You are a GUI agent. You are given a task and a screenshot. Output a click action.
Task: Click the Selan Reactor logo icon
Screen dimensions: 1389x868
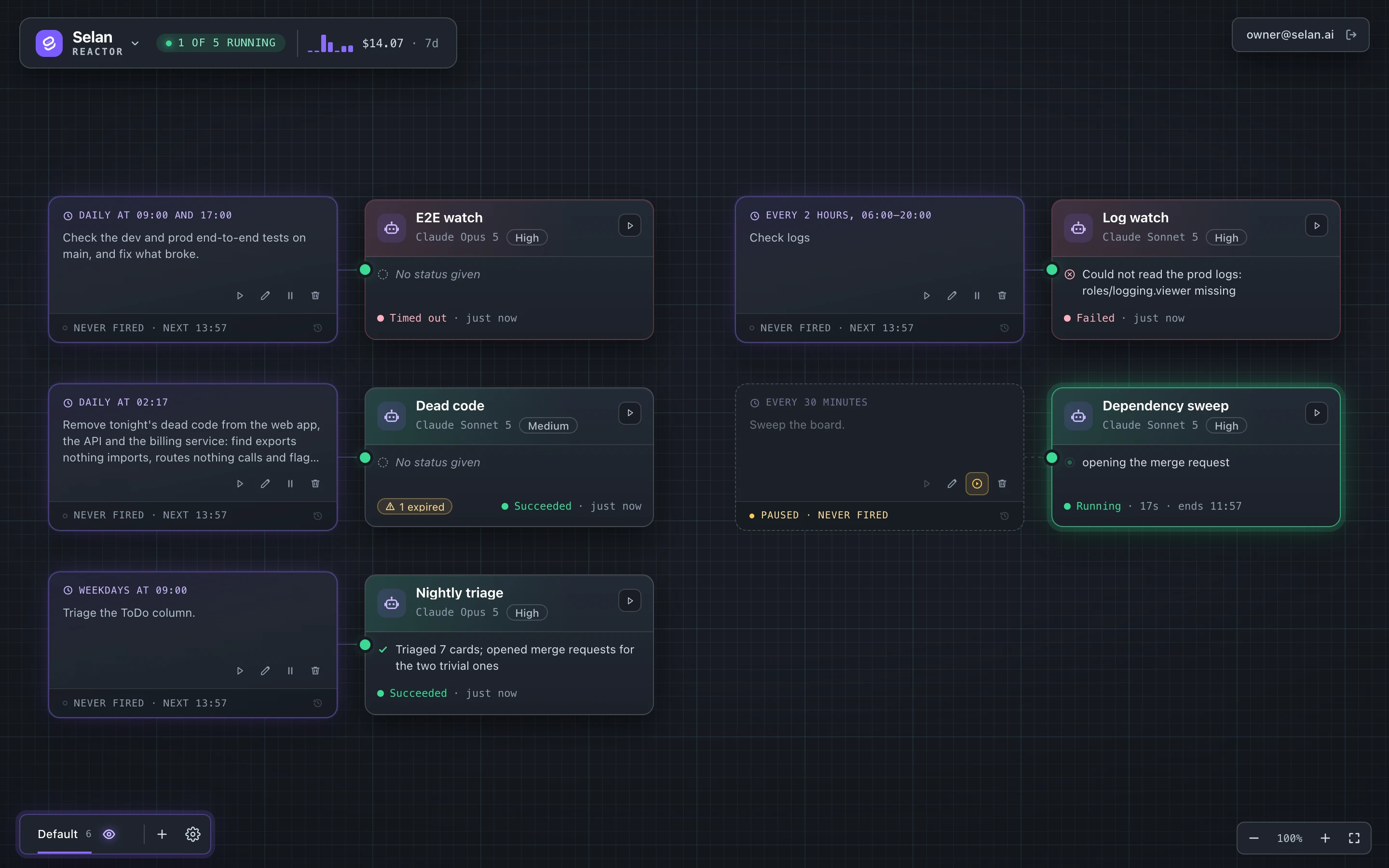click(x=49, y=43)
